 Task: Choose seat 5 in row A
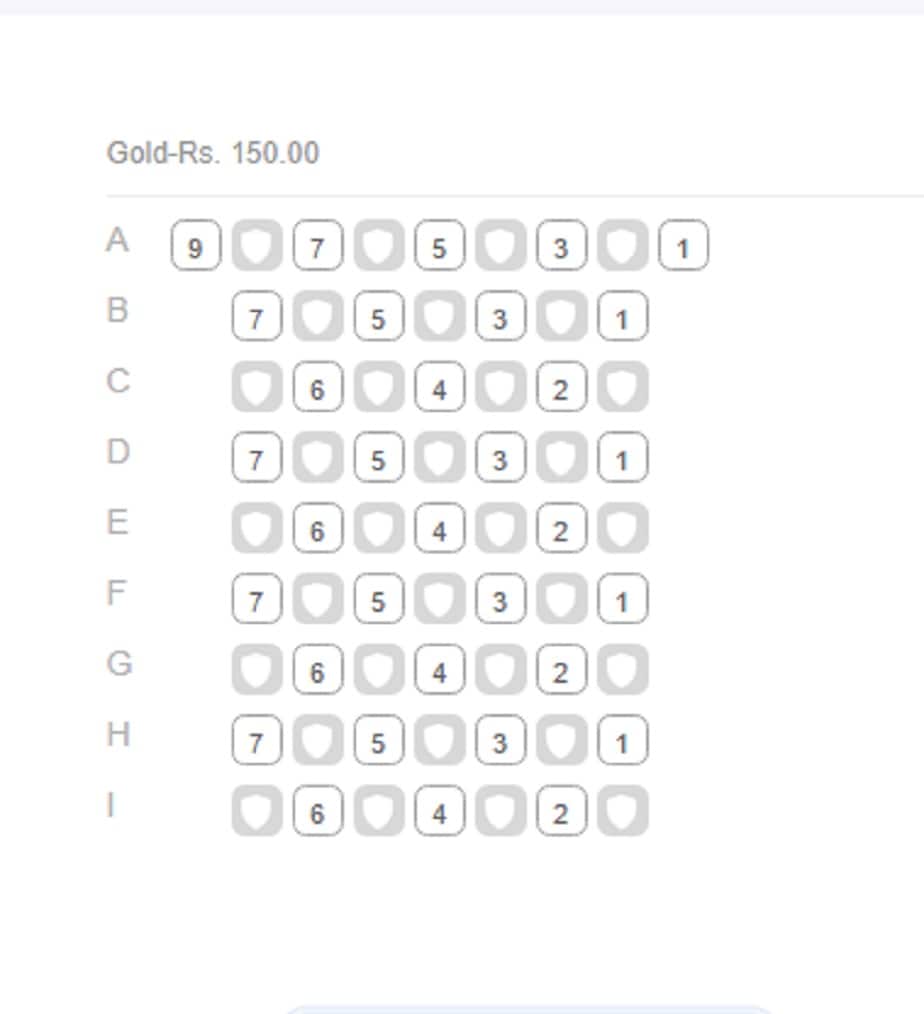pos(440,245)
